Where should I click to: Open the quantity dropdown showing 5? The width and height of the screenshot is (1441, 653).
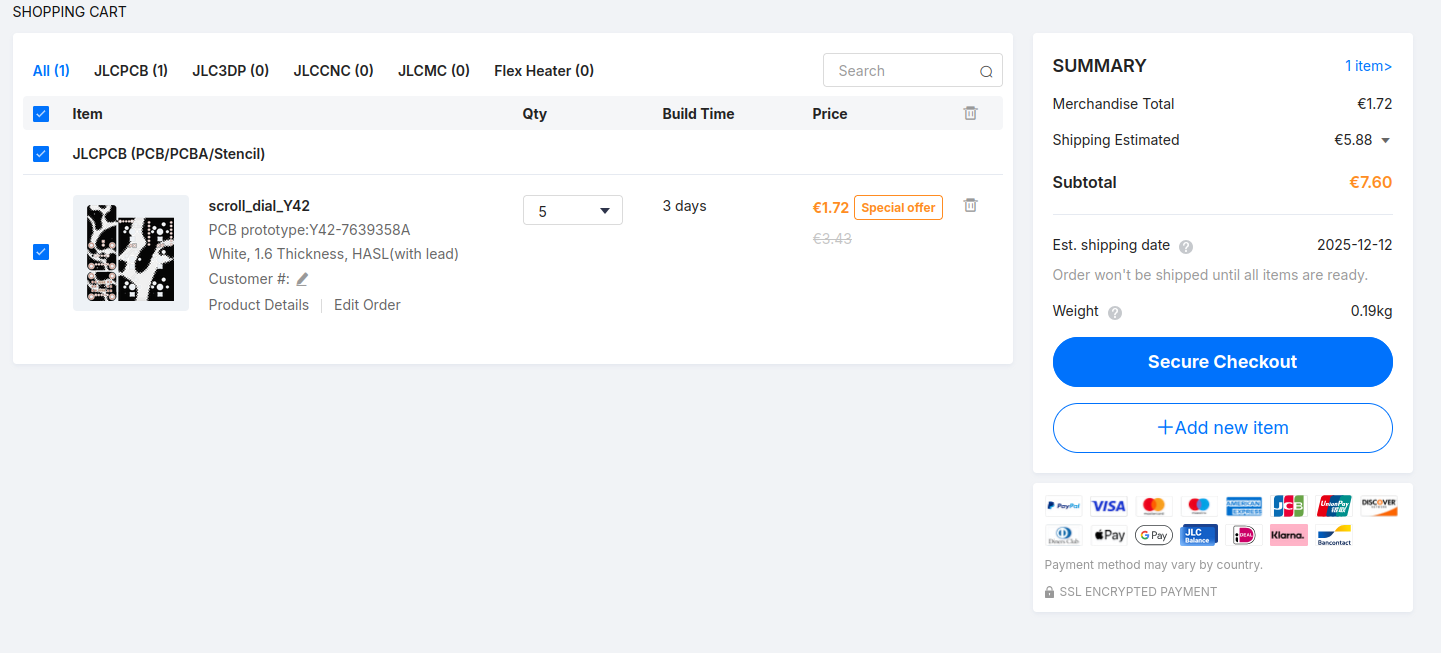[572, 211]
